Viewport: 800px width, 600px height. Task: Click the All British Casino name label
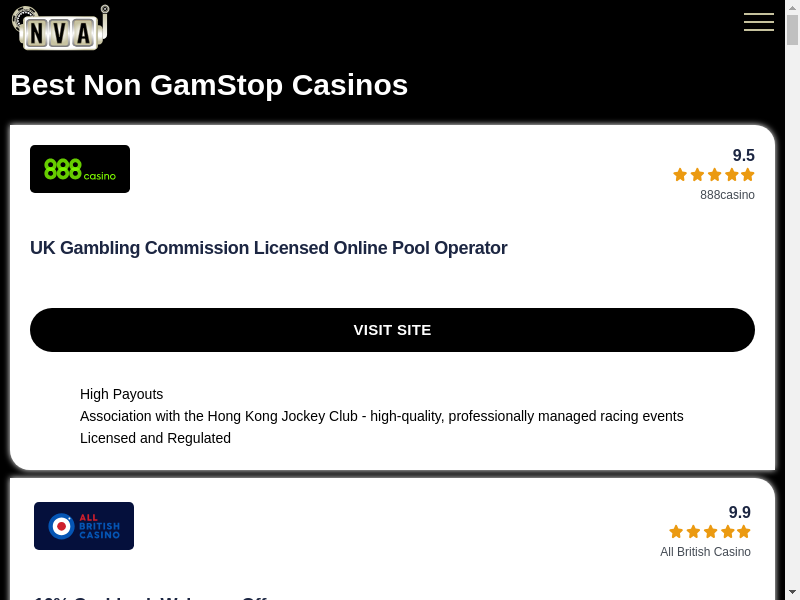705,552
